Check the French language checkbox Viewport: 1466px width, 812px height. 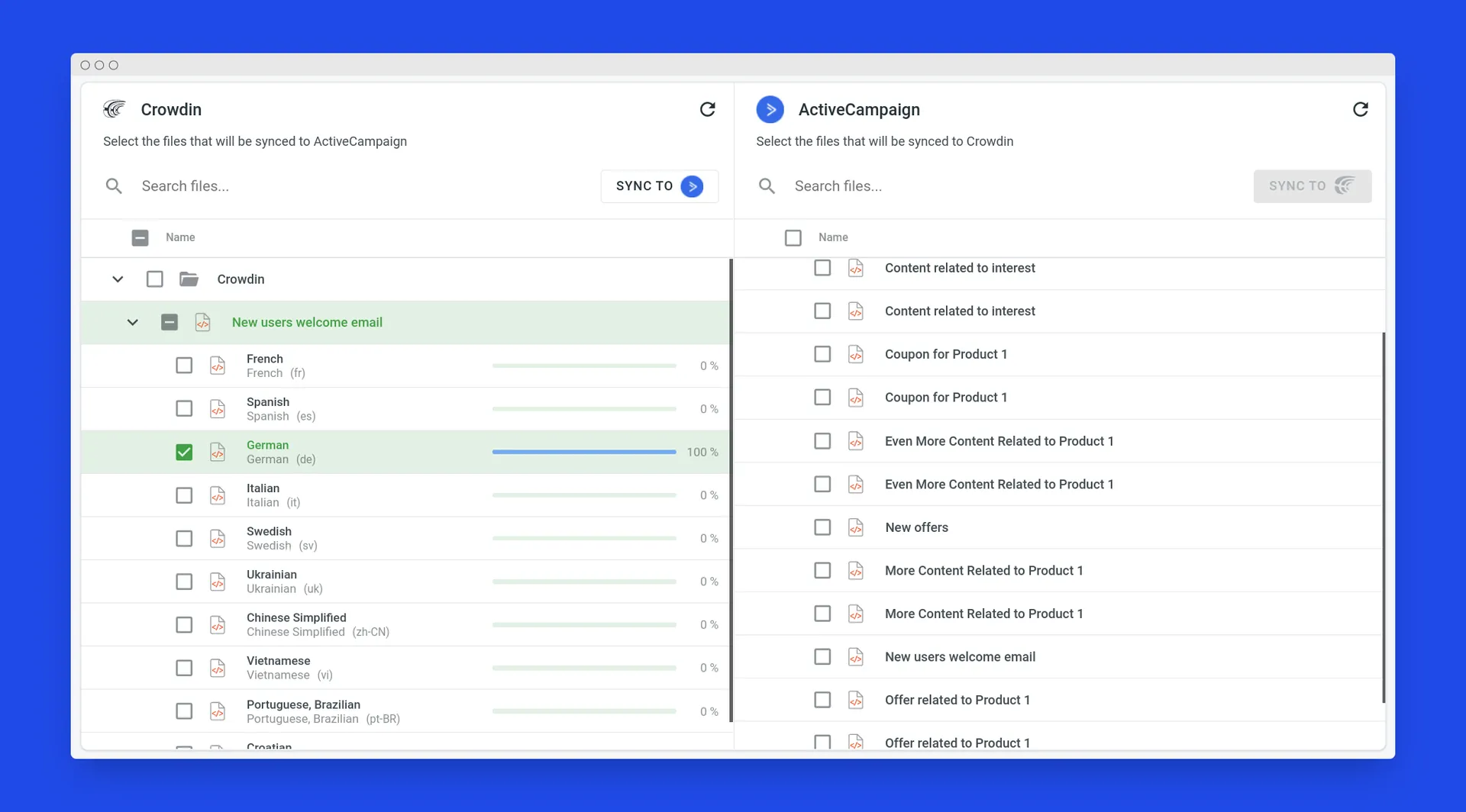click(184, 366)
